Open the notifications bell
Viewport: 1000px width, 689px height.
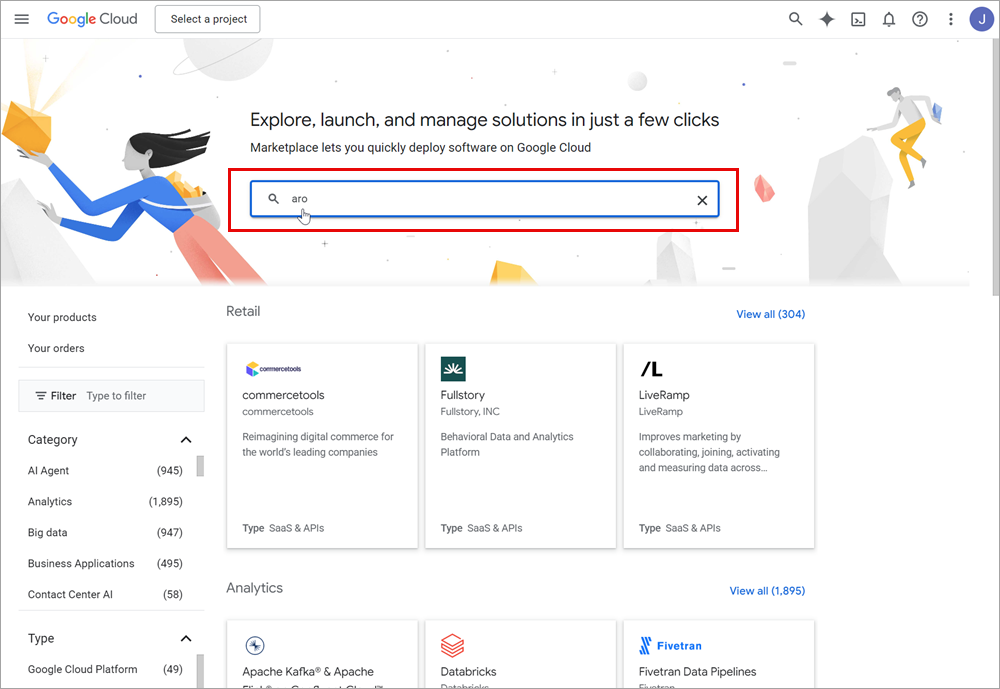(x=889, y=19)
